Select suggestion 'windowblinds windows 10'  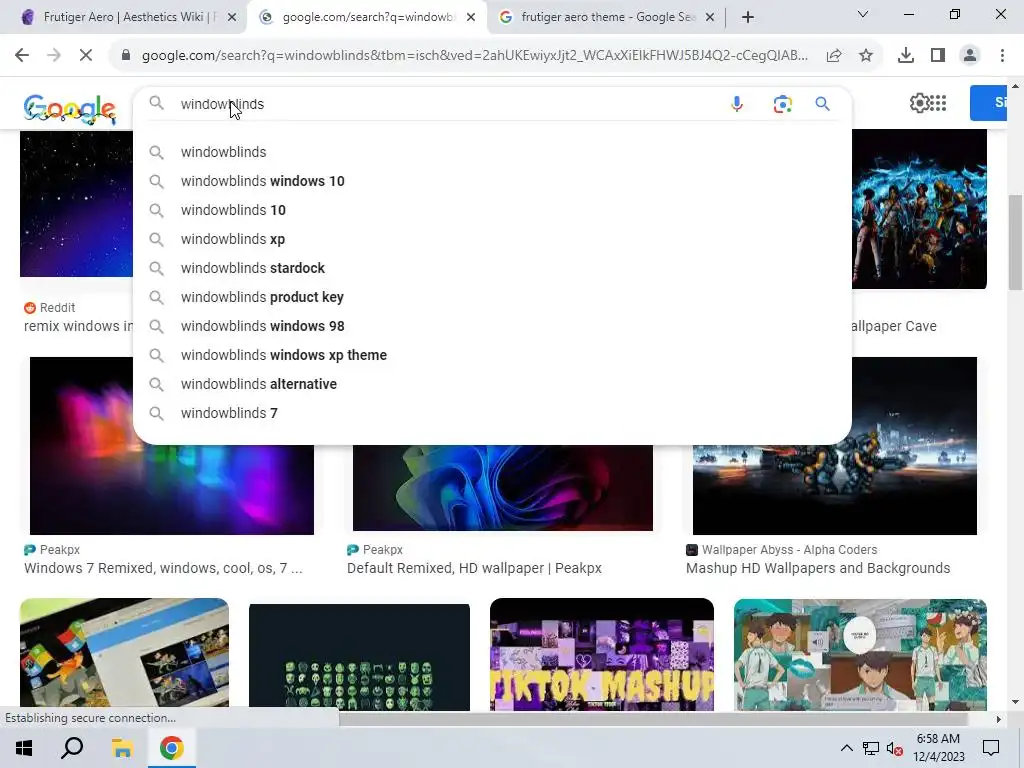coord(492,181)
